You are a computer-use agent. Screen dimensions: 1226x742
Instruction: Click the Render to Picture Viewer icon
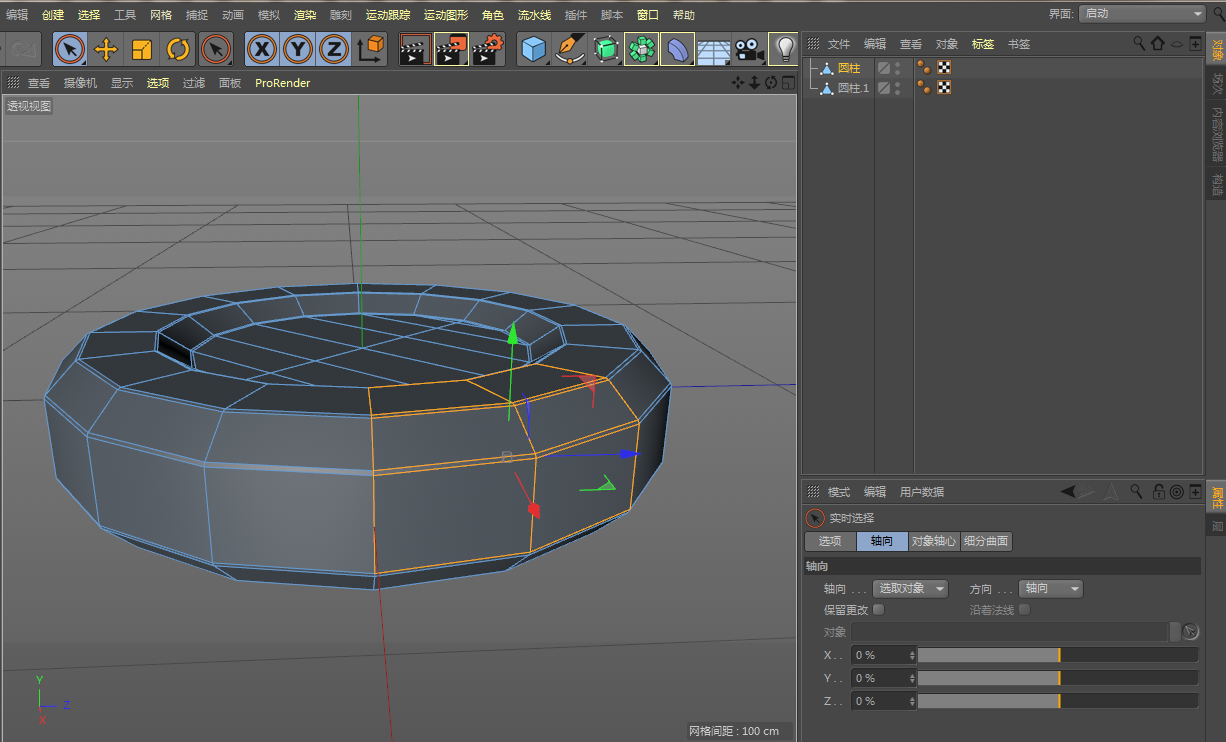click(451, 49)
